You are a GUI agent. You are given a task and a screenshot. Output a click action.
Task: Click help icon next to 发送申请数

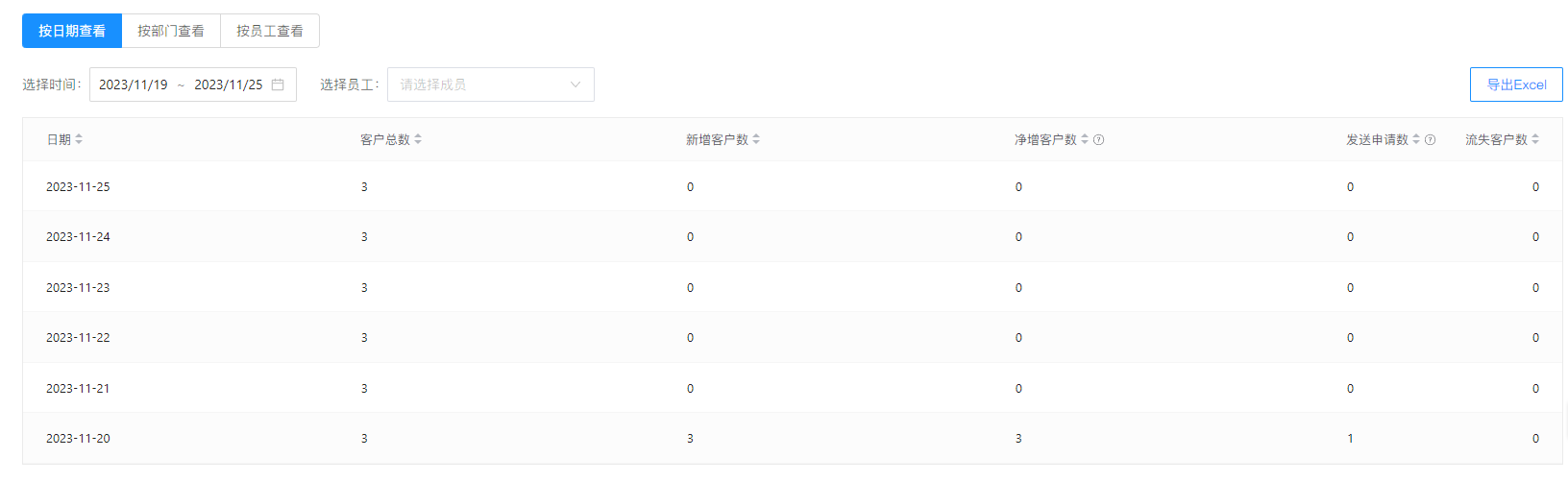1431,140
